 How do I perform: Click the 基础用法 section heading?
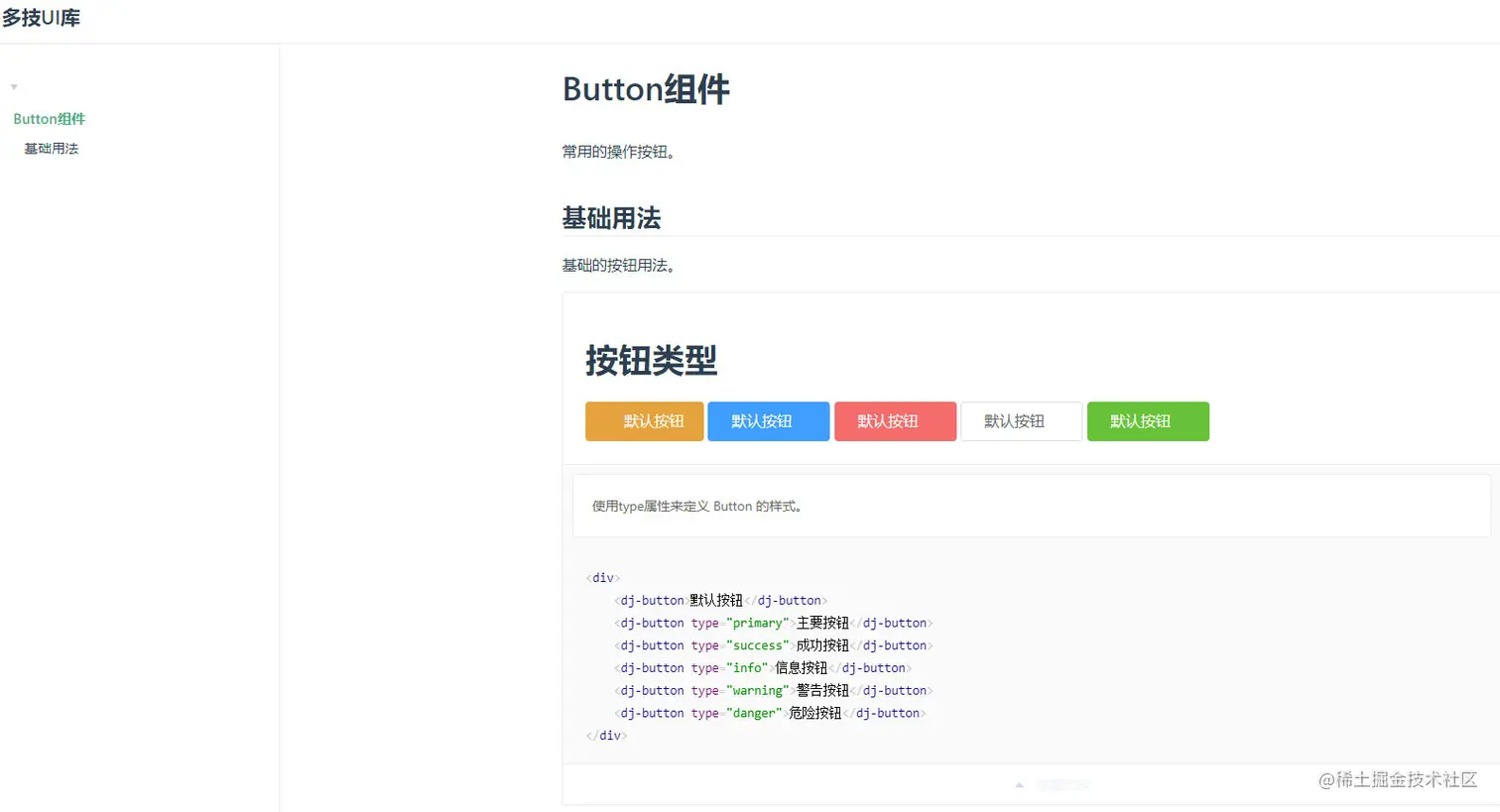pos(611,218)
